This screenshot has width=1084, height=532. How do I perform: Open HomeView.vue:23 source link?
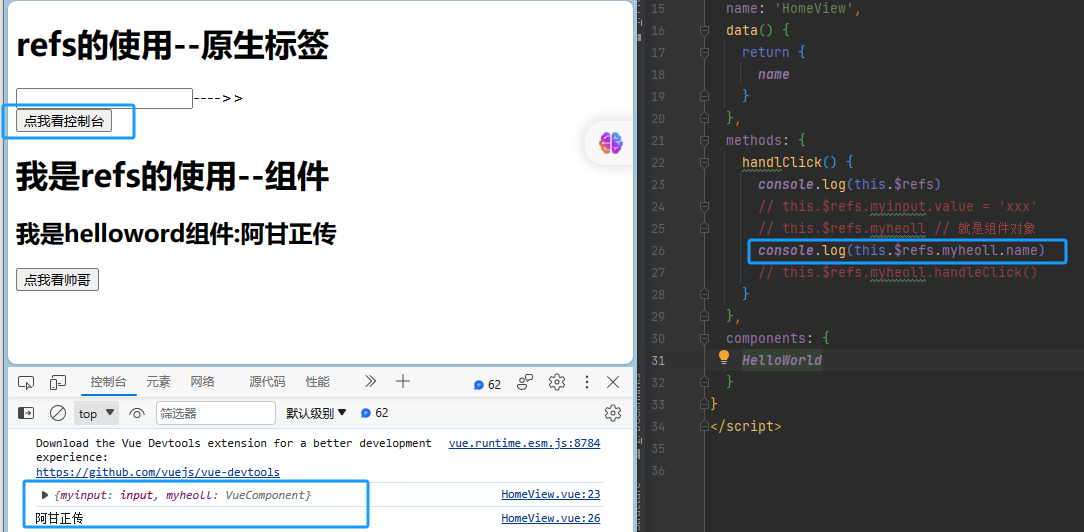pyautogui.click(x=550, y=495)
